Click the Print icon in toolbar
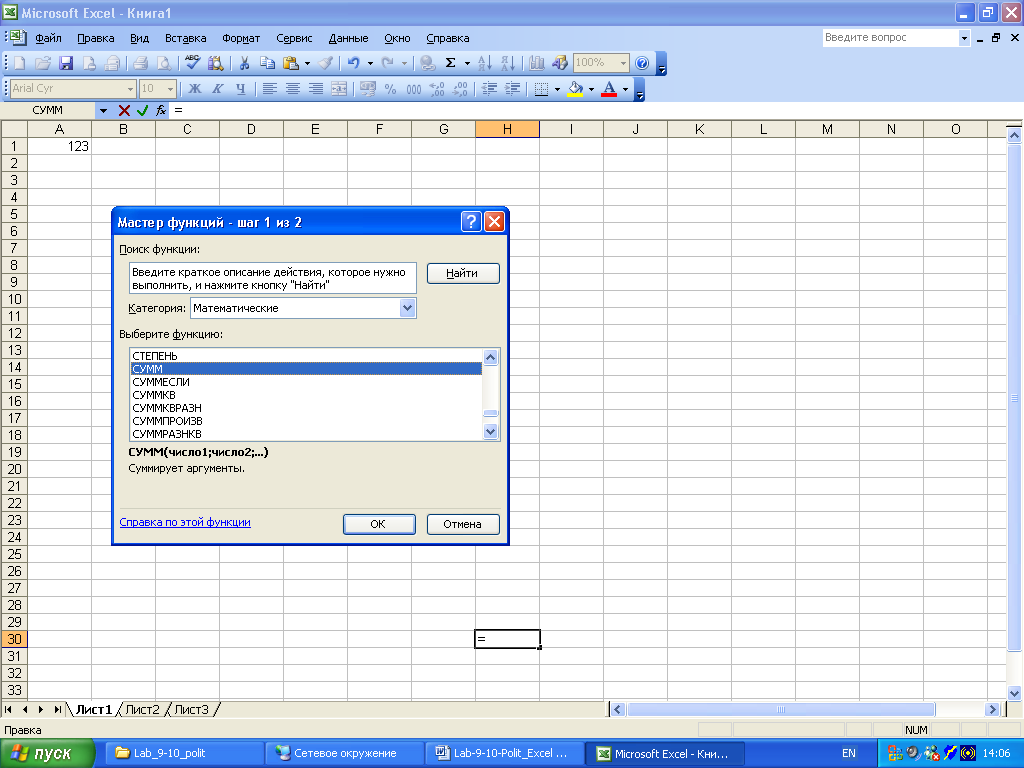Viewport: 1024px width, 768px height. (140, 63)
